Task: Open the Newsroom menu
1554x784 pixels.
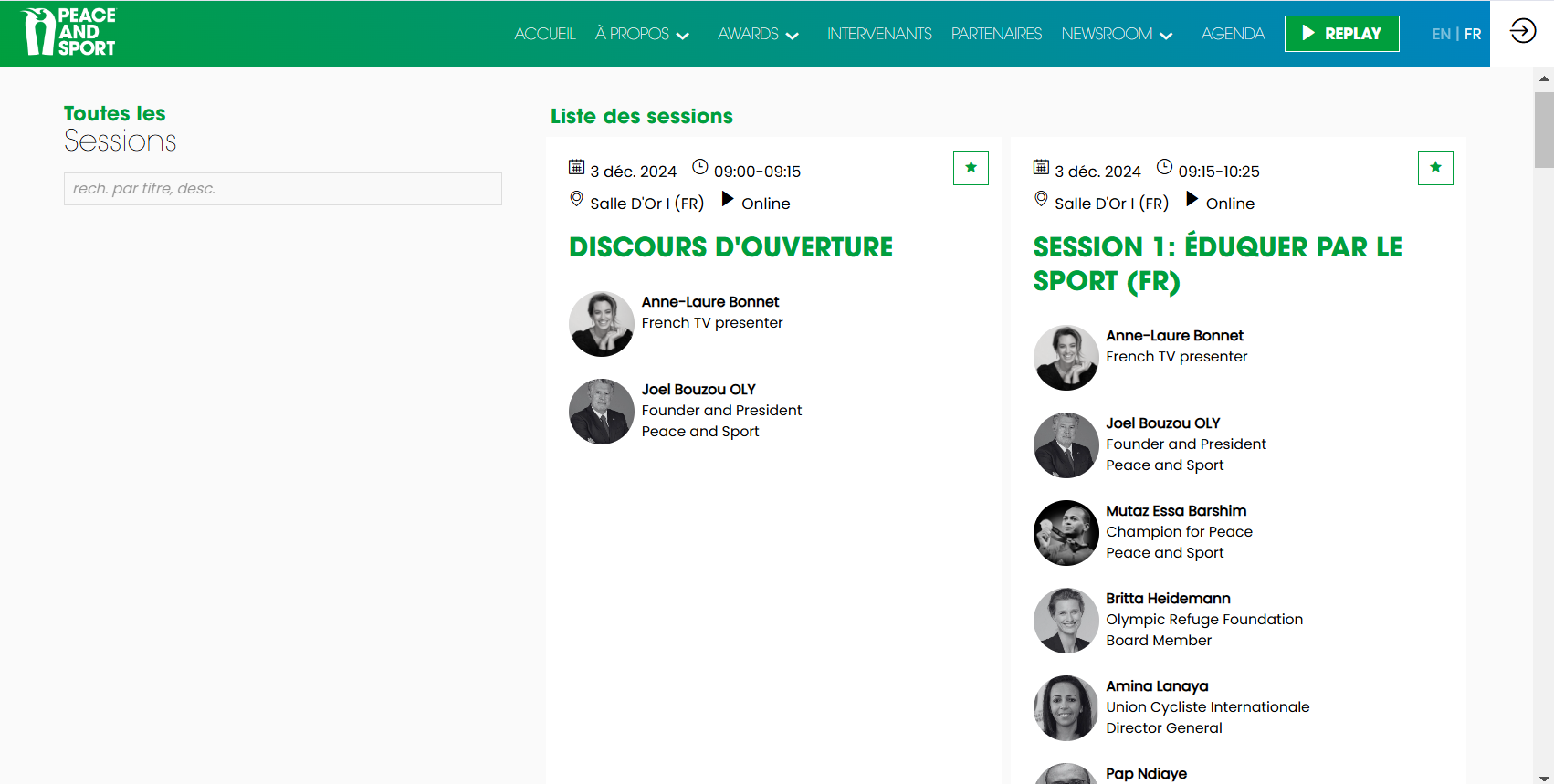Action: (1107, 34)
